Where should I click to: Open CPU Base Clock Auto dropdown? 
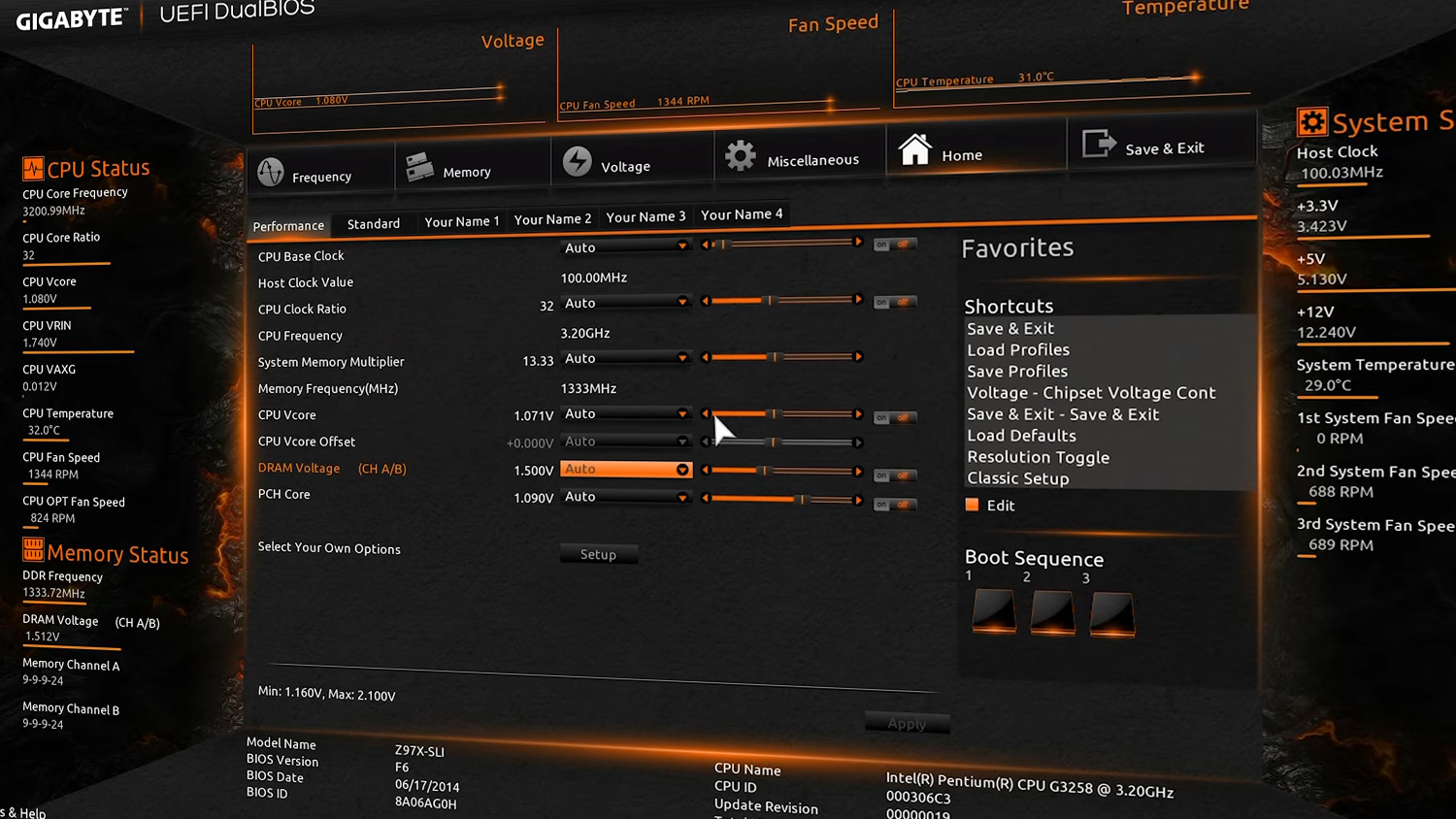click(x=626, y=247)
